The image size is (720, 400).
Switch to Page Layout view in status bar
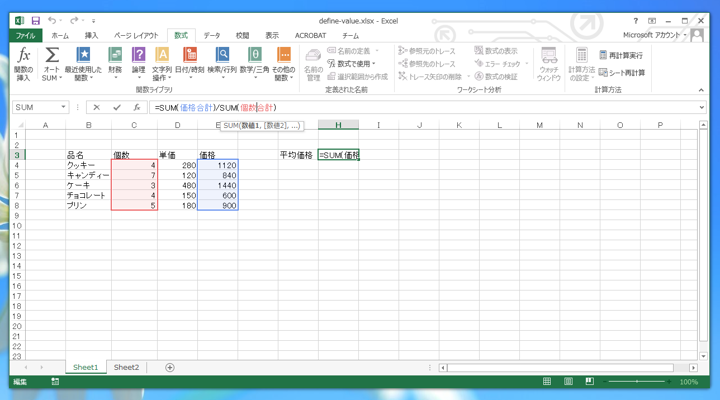[568, 382]
